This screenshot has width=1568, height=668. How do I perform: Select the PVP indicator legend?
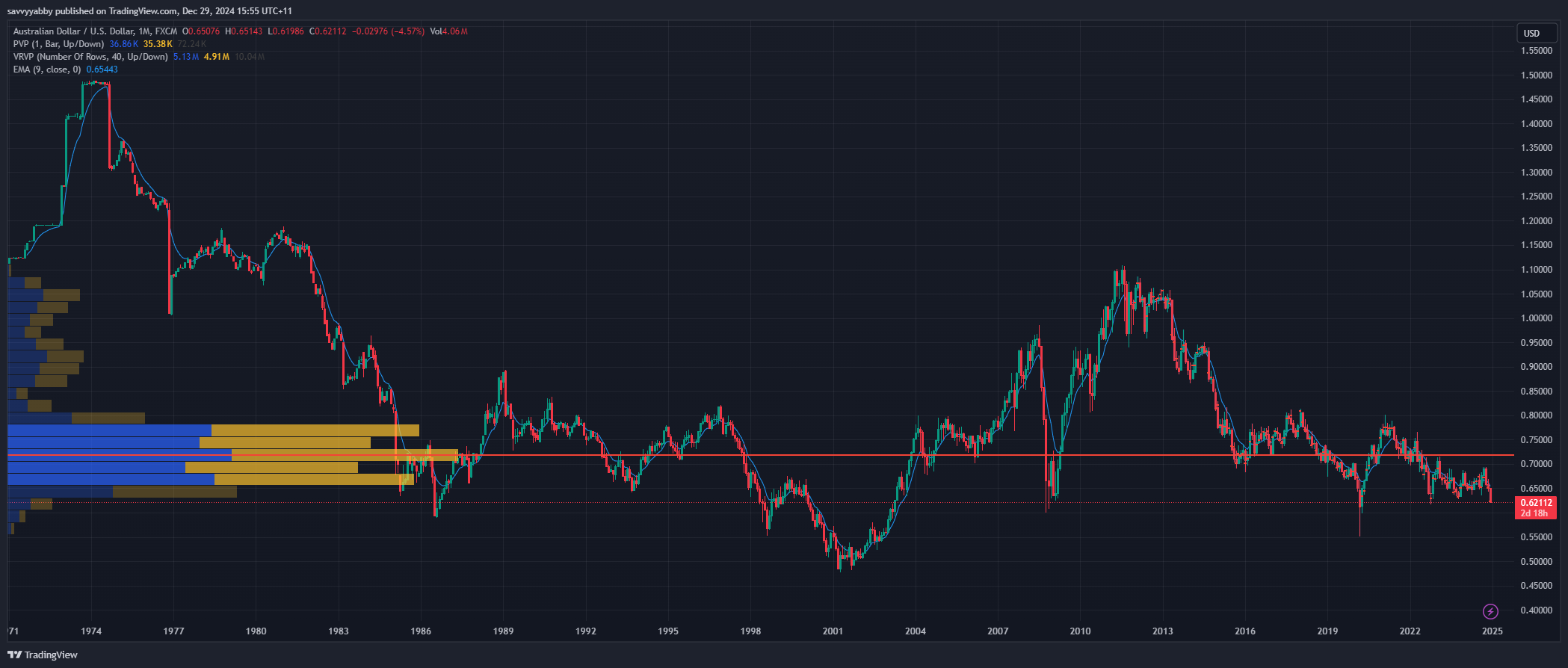click(x=58, y=44)
